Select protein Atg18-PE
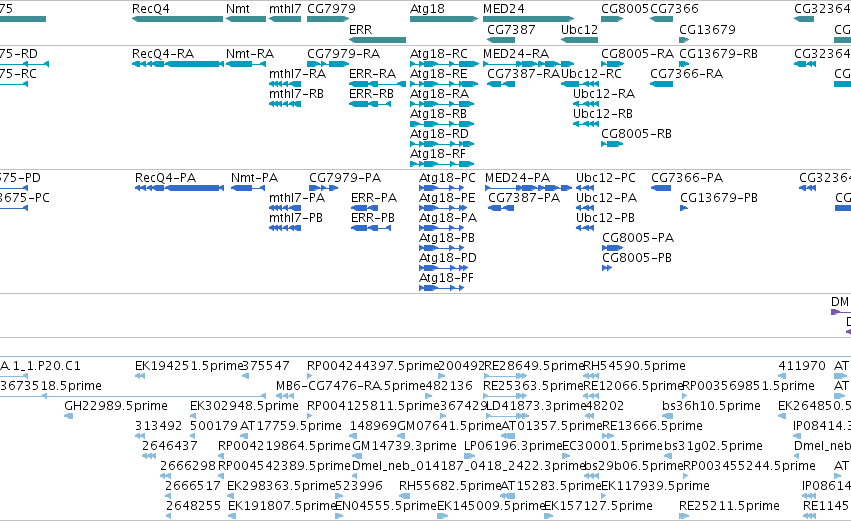Screen dimensions: 851x521 coord(443,208)
